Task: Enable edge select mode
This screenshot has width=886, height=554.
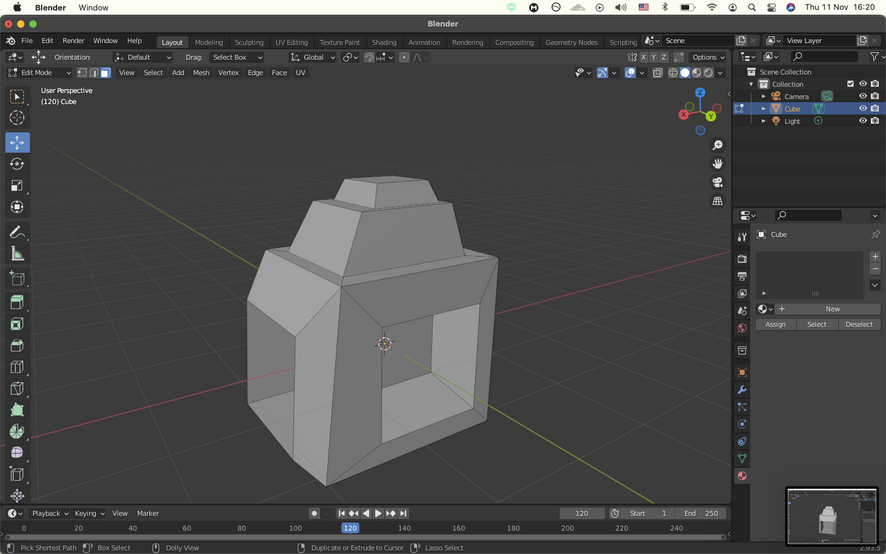Action: pos(94,72)
